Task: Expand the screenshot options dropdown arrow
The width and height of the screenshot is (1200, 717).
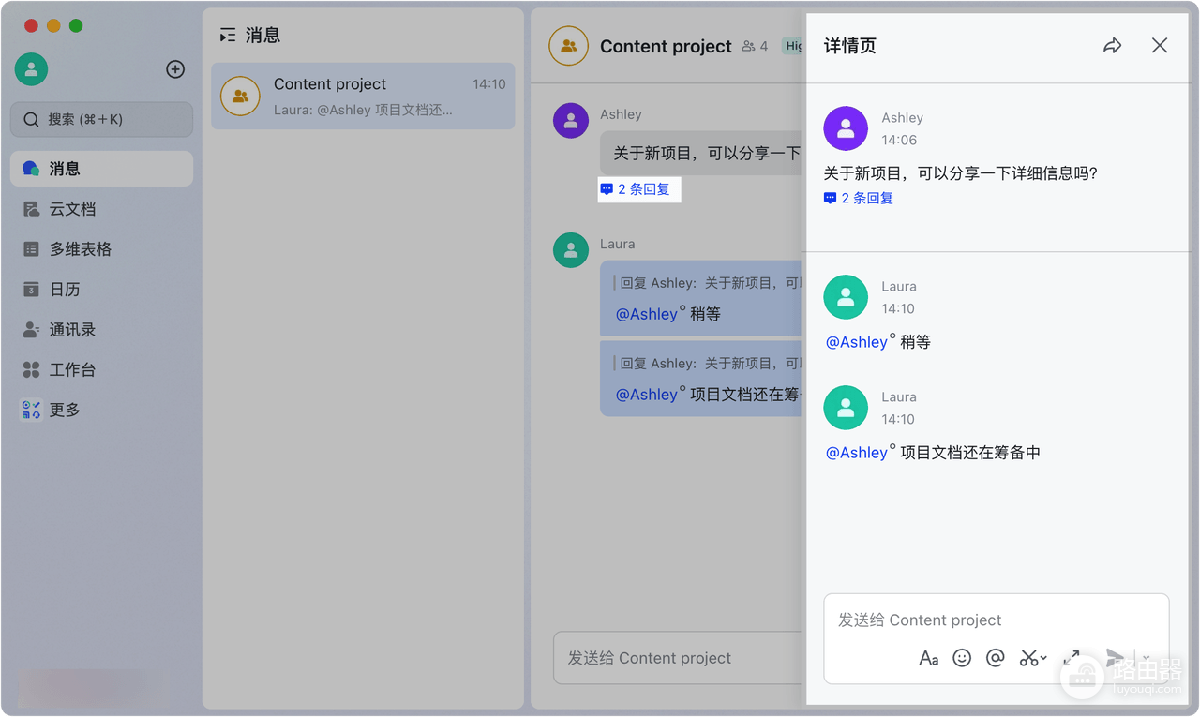Action: (x=1044, y=658)
